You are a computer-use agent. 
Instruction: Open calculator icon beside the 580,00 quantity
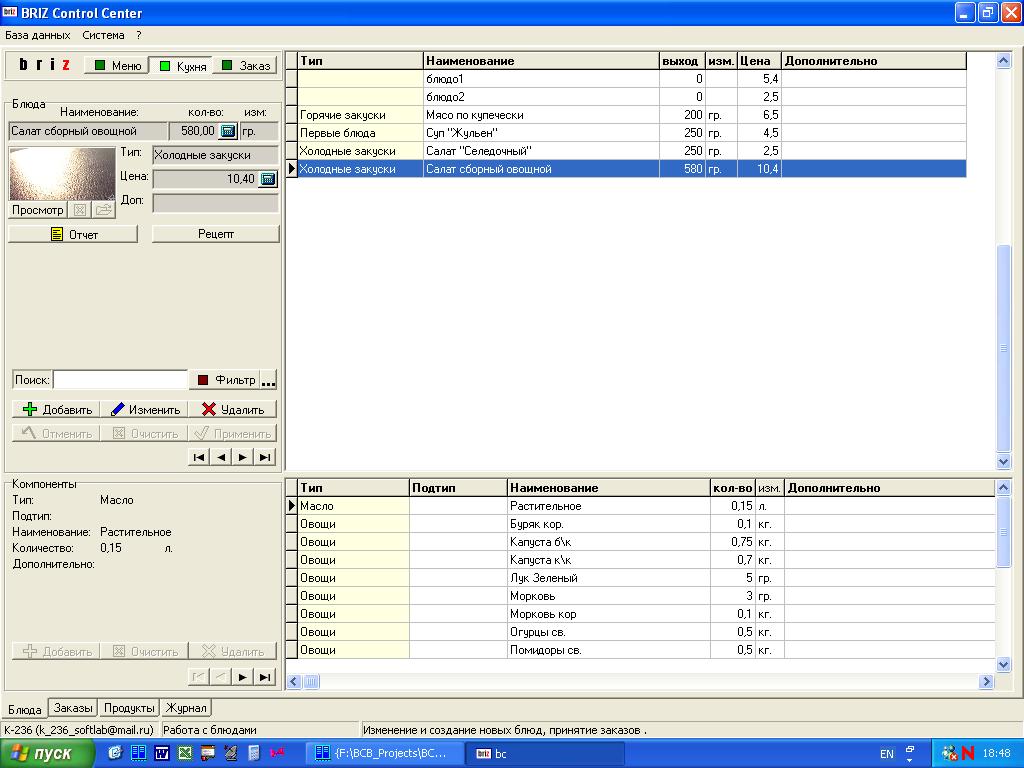[229, 130]
